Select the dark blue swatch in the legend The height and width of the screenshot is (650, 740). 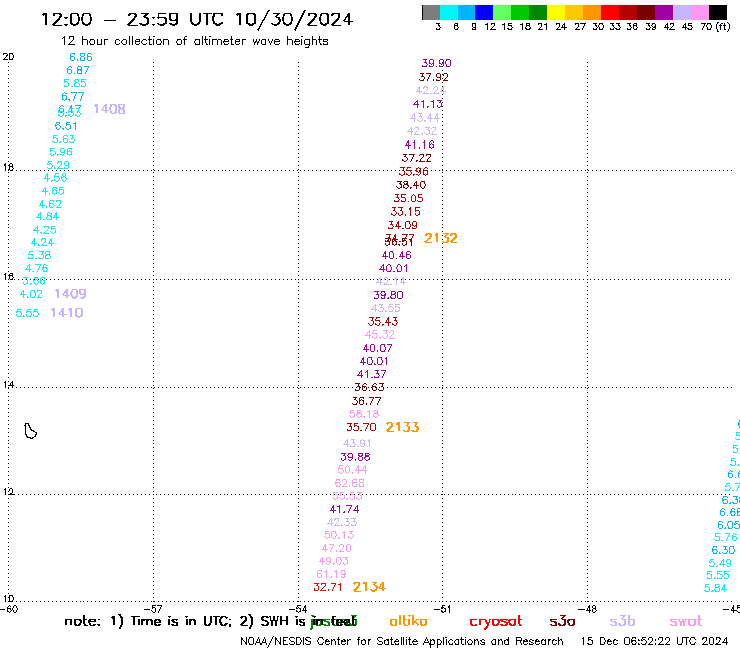point(484,12)
